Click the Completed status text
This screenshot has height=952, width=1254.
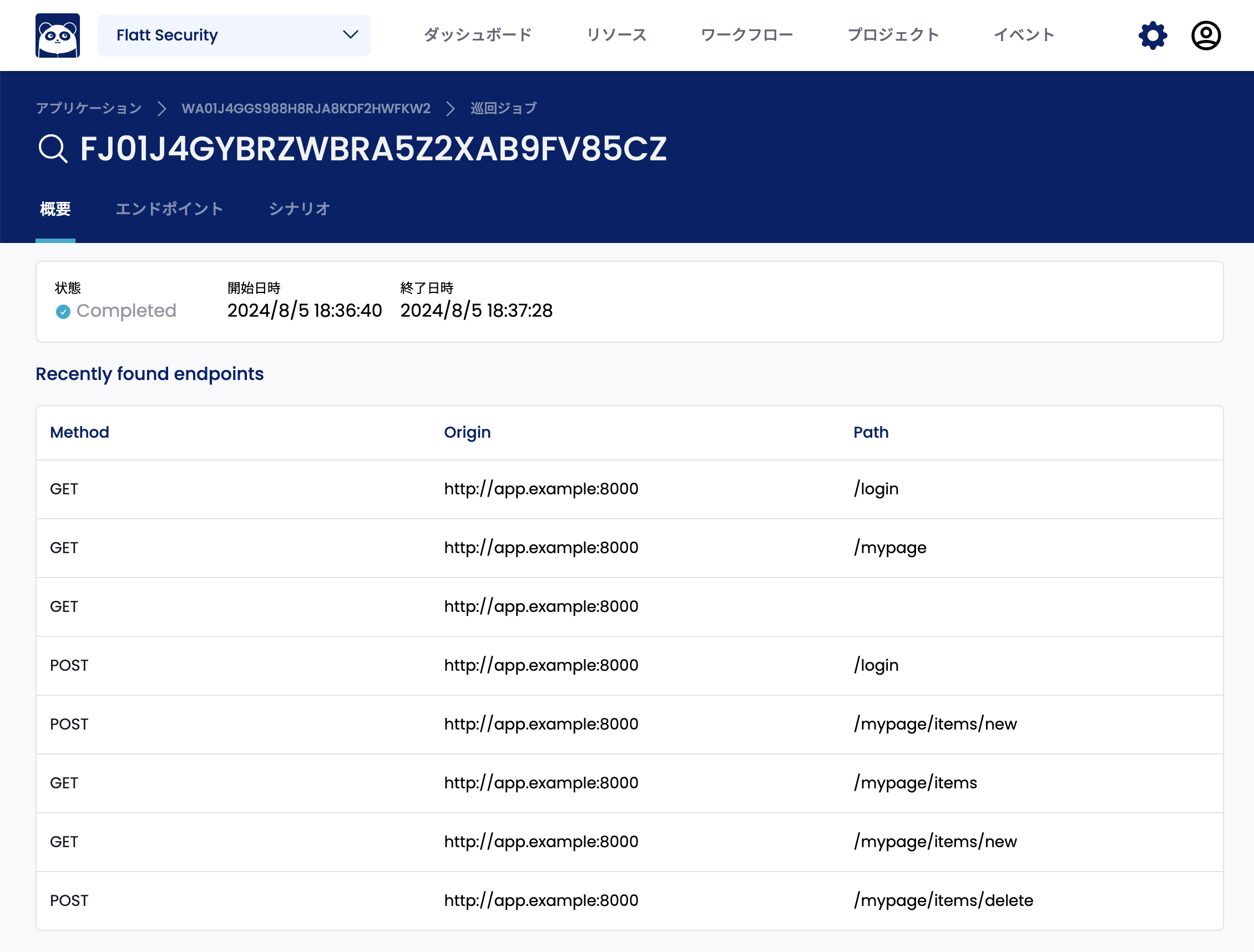coord(127,311)
